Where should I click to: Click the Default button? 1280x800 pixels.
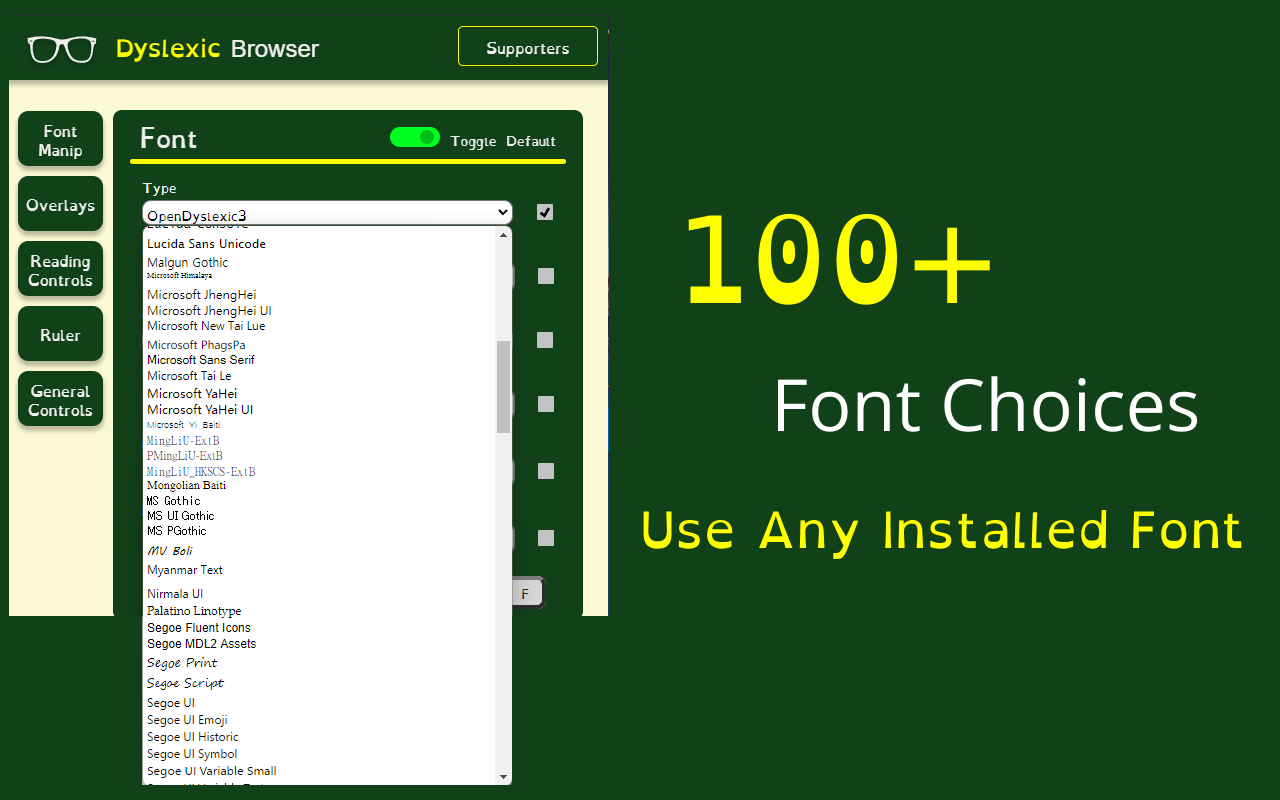point(531,141)
